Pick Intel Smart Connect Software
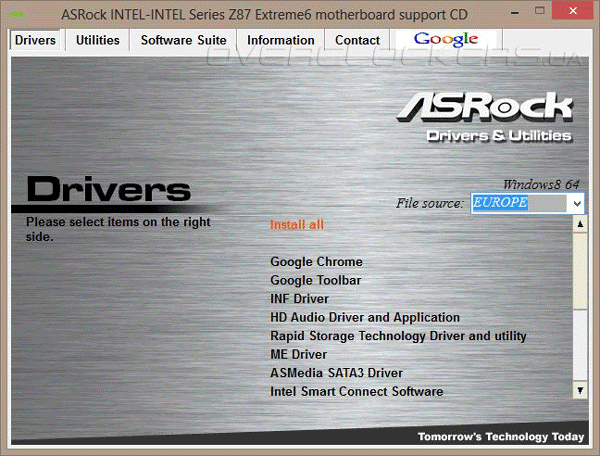The height and width of the screenshot is (456, 600). (356, 391)
